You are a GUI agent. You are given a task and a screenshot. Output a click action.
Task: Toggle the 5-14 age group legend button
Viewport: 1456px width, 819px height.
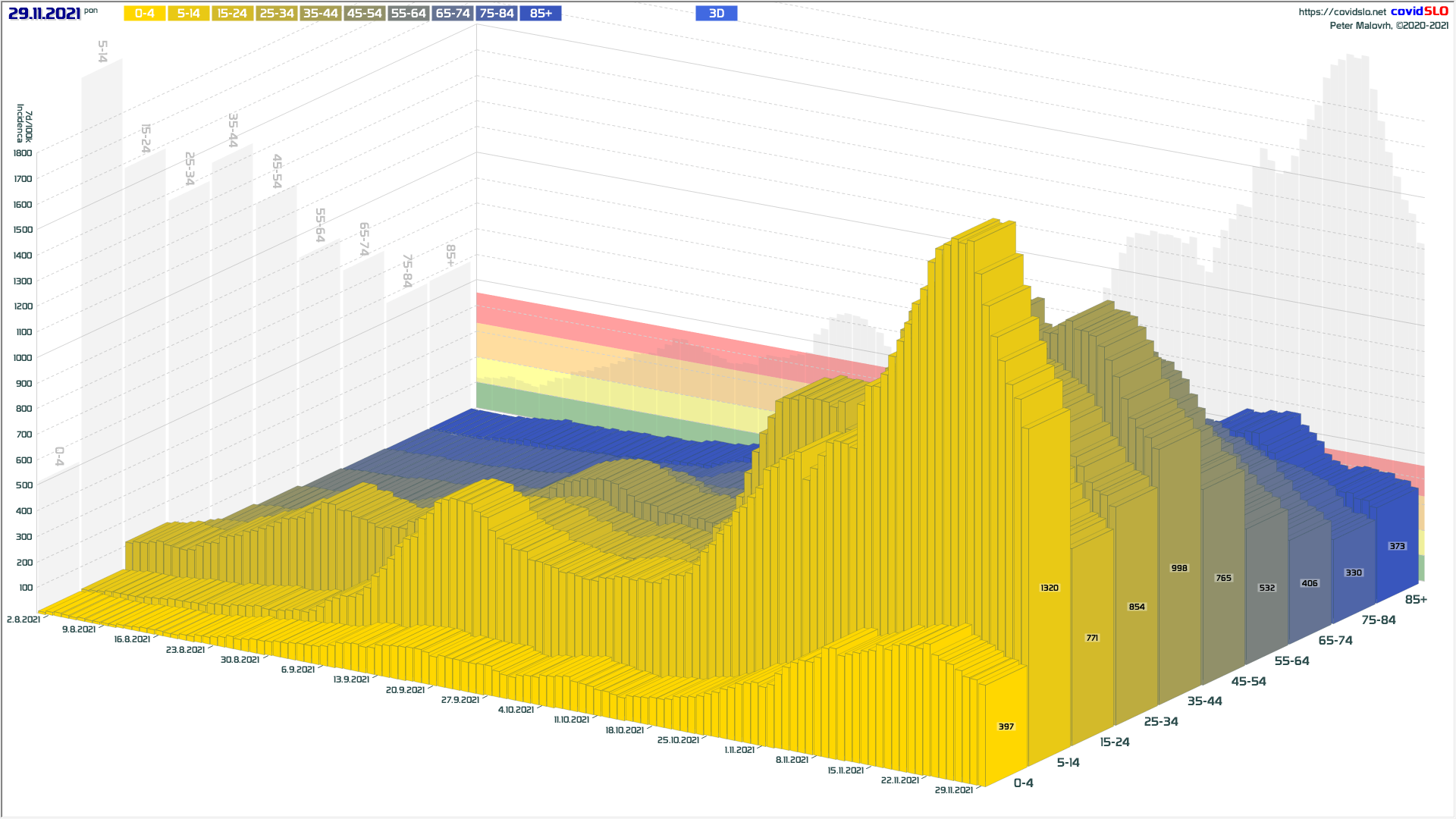tap(189, 14)
